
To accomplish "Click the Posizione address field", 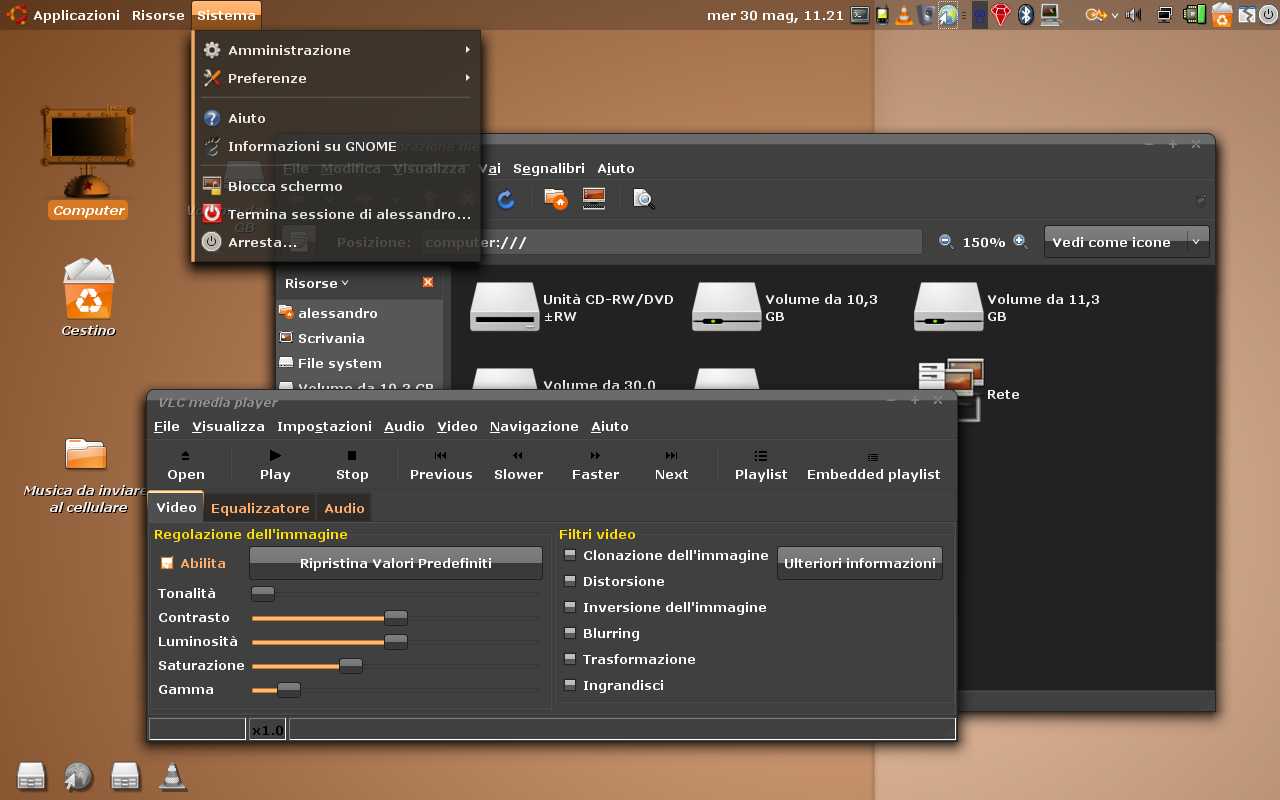I will point(670,242).
